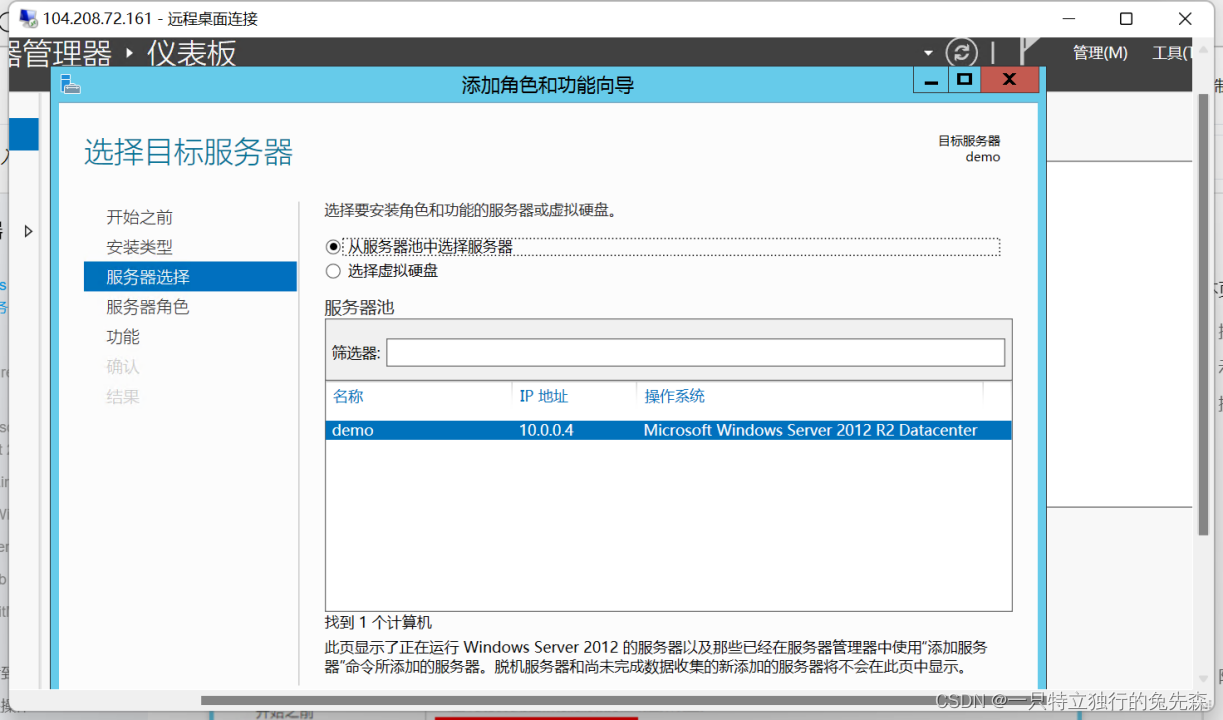Click the wizard window icon in title bar
This screenshot has width=1223, height=720.
(70, 84)
